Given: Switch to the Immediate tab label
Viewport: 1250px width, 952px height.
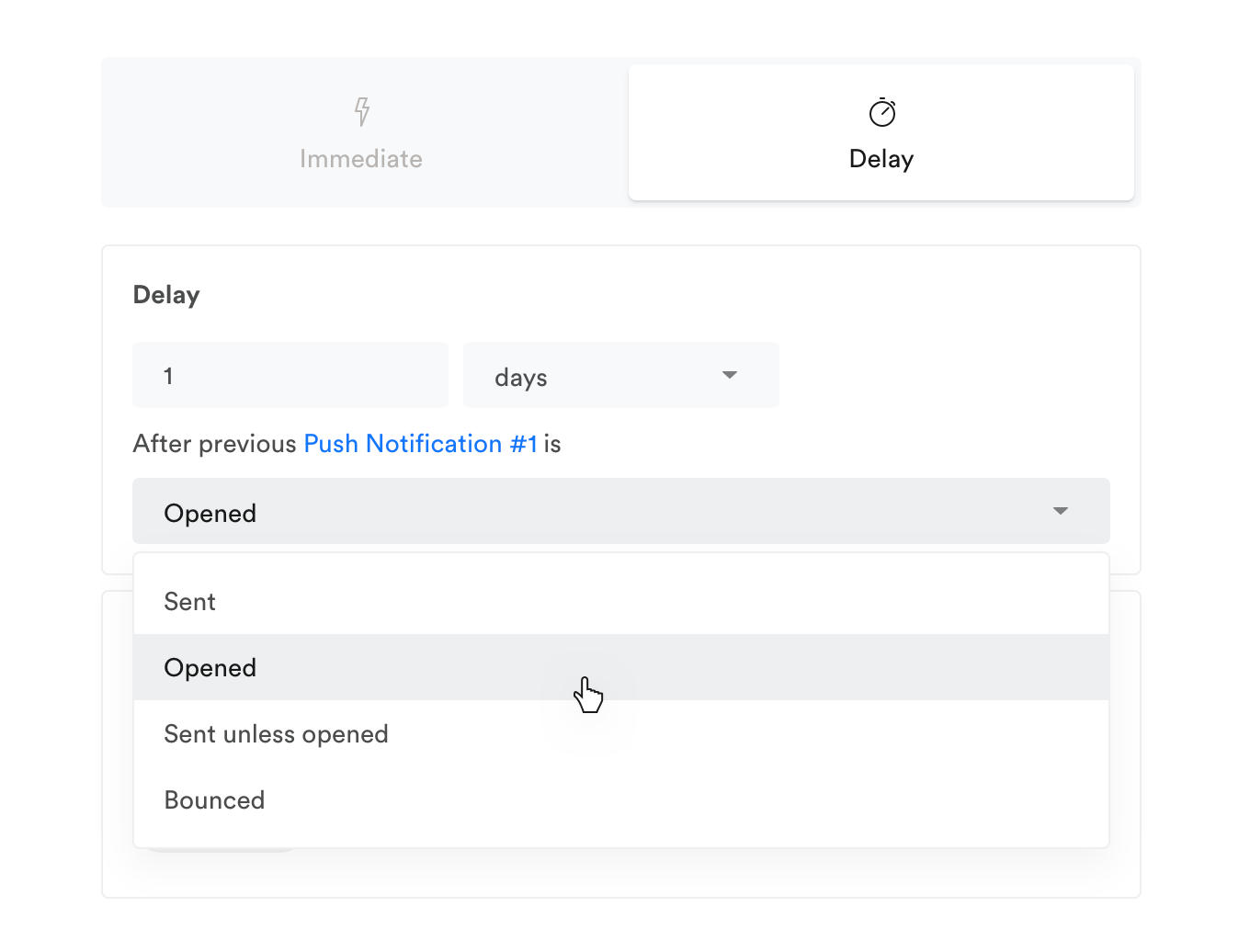Looking at the screenshot, I should click(x=361, y=159).
